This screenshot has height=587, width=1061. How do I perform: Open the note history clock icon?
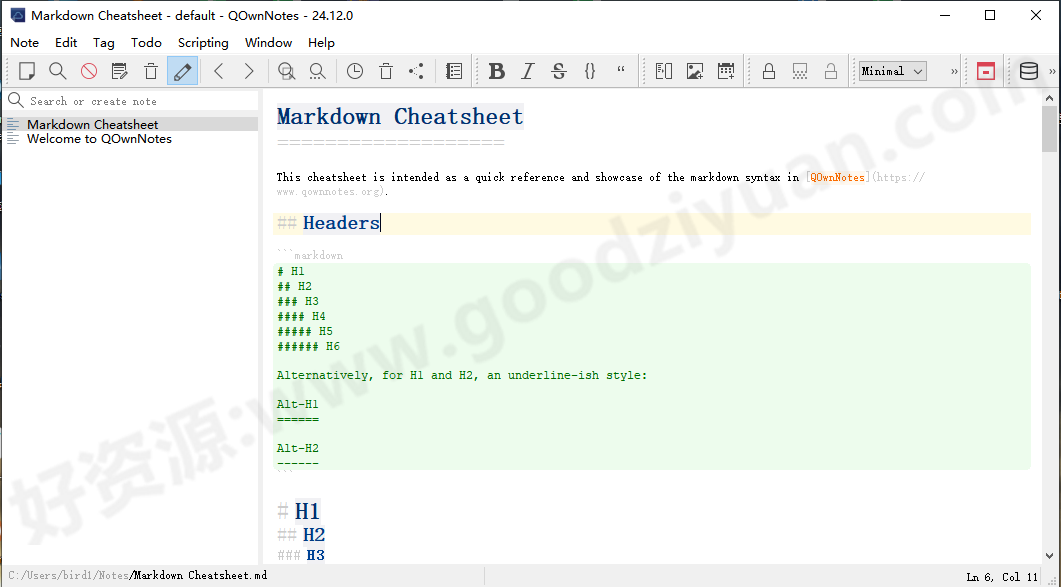point(355,71)
